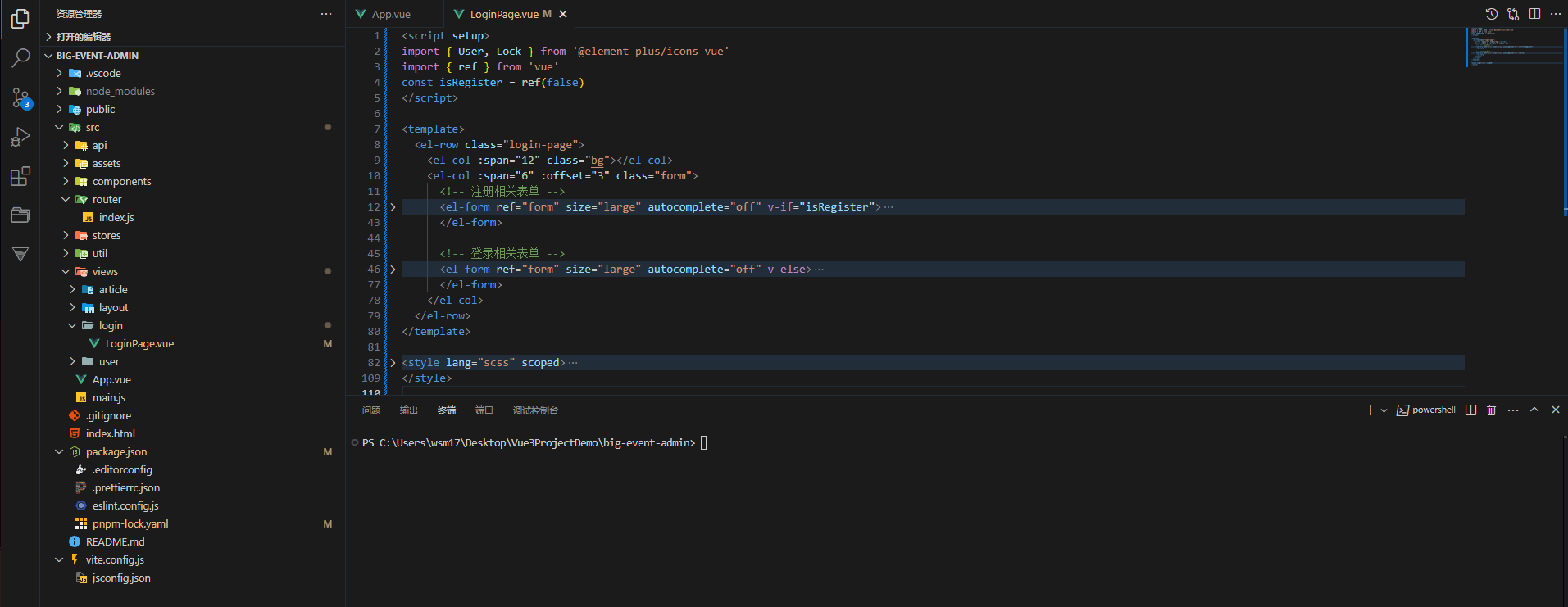Switch to the 问题 panel tab
Viewport: 1568px width, 607px height.
coord(371,410)
